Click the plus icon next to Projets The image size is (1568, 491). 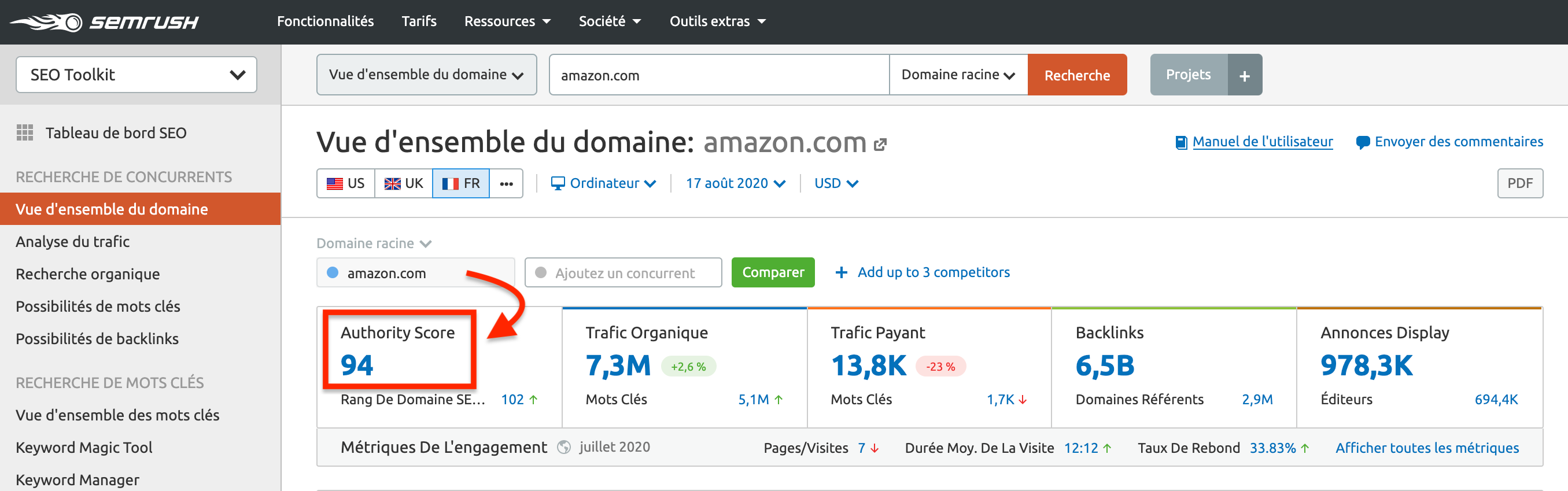(1245, 75)
